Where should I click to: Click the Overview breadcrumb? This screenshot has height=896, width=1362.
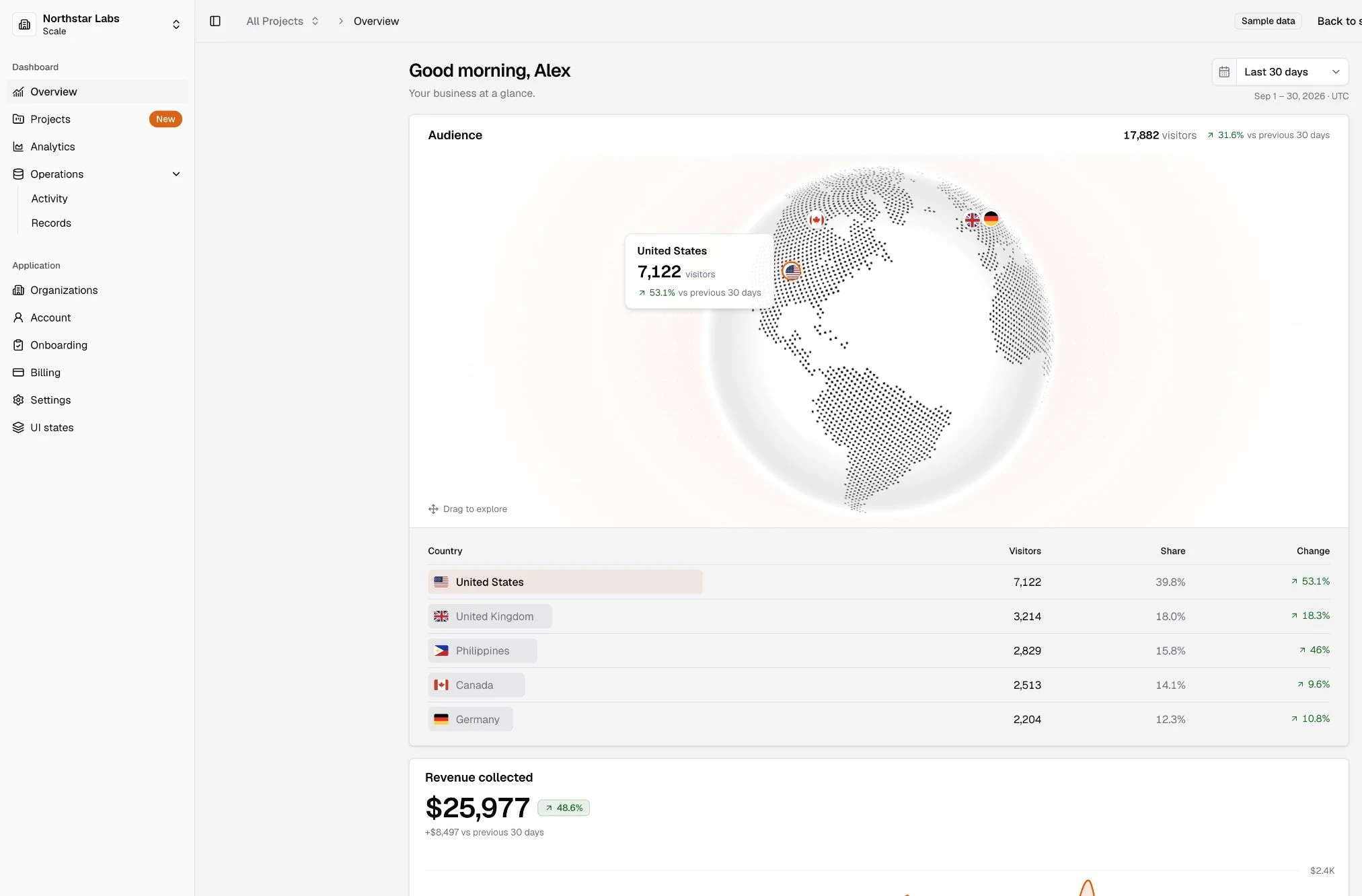pos(376,22)
